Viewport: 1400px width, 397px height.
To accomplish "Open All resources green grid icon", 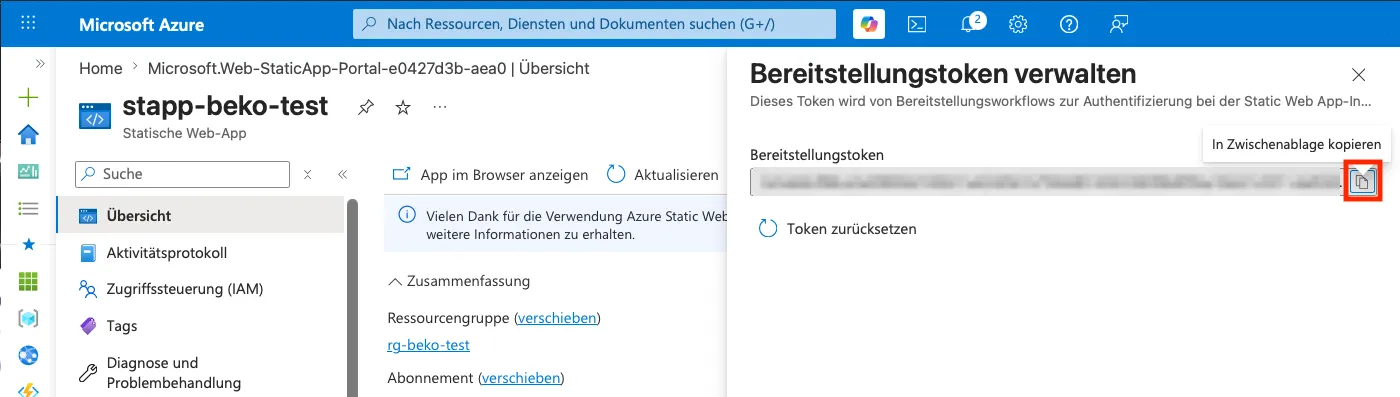I will [28, 281].
